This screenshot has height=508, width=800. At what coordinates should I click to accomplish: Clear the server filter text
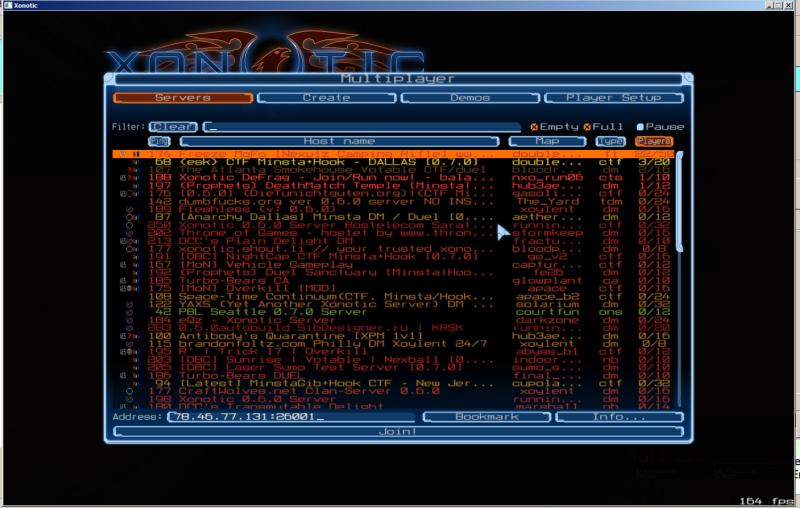click(173, 126)
